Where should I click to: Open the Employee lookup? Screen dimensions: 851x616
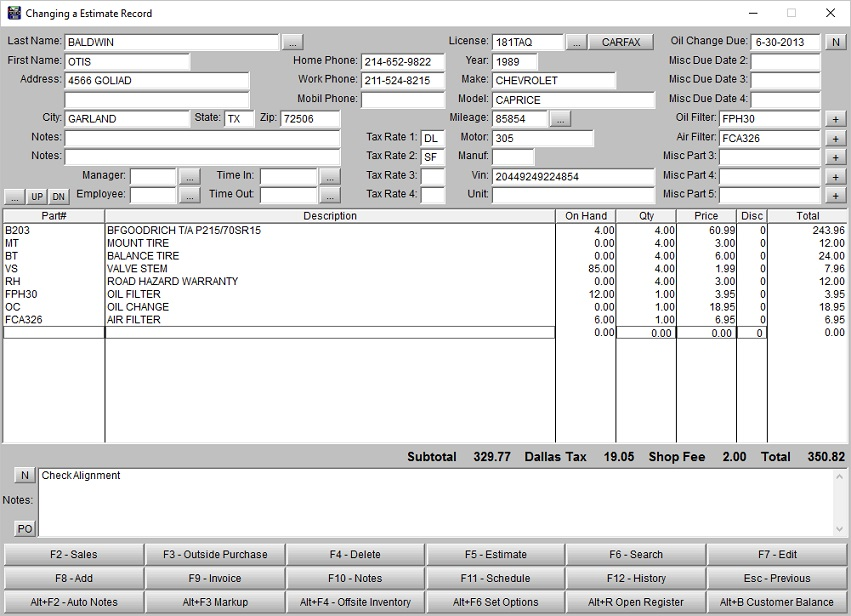click(188, 194)
